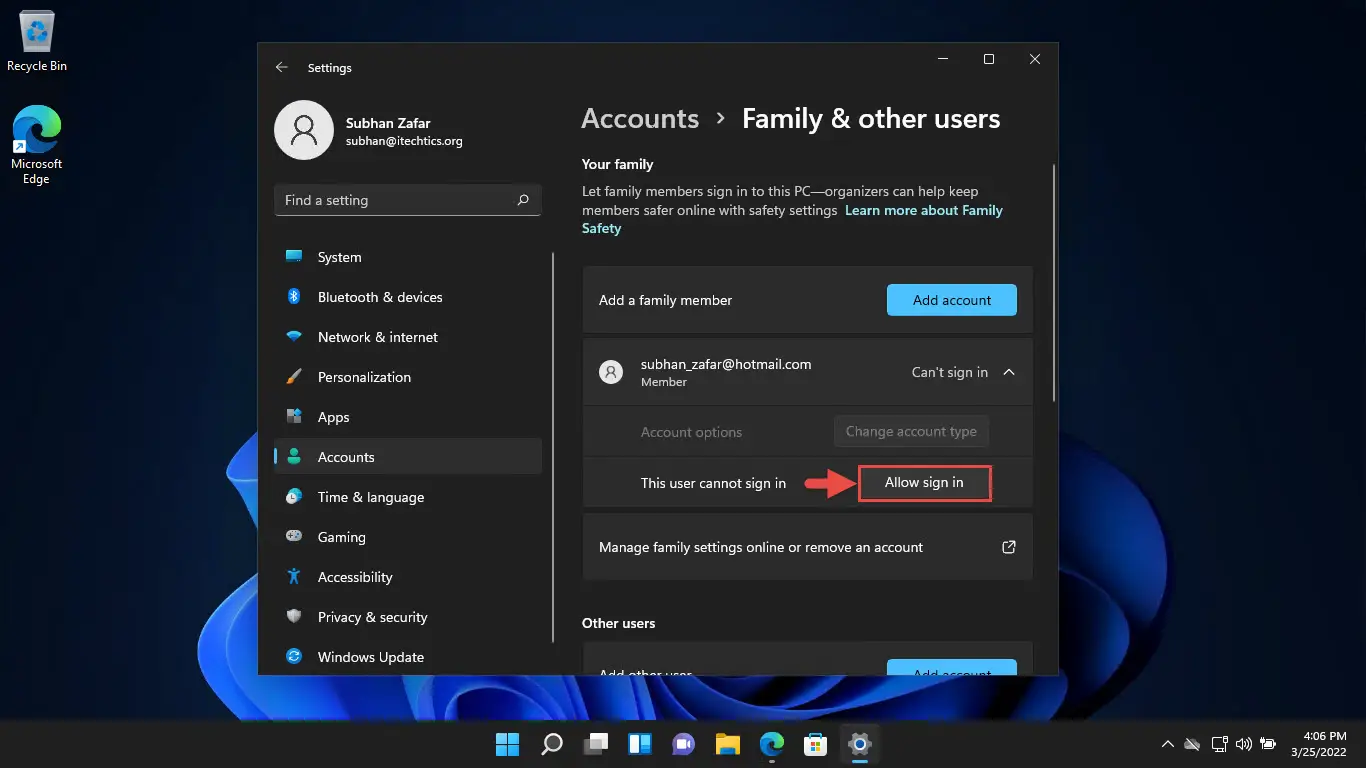
Task: Open File Explorer from the taskbar
Action: (x=728, y=744)
